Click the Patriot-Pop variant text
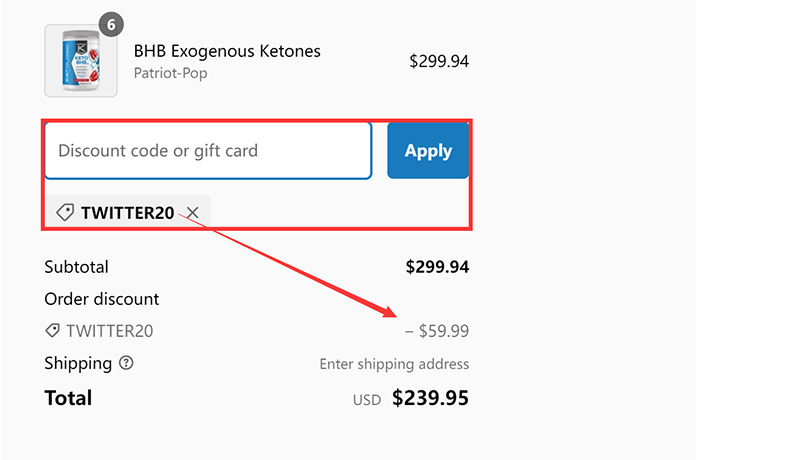Viewport: 800px width, 460px height. pyautogui.click(x=170, y=73)
